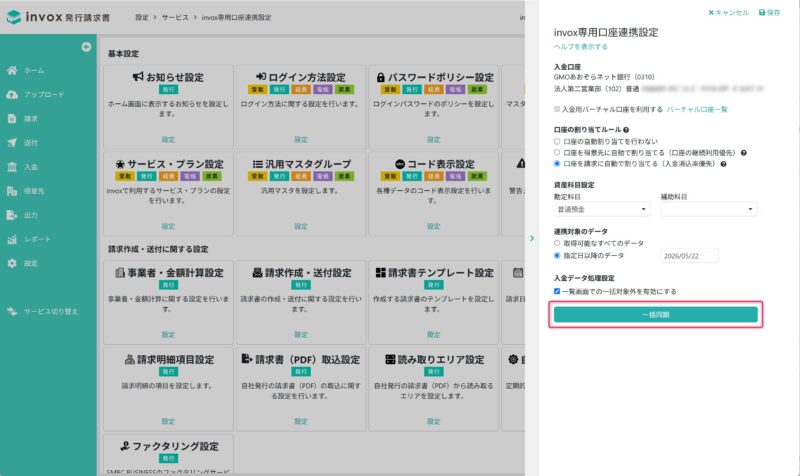800x476 pixels.
Task: Click the grid icon of 請求書テンプレート設定
Action: (x=381, y=273)
